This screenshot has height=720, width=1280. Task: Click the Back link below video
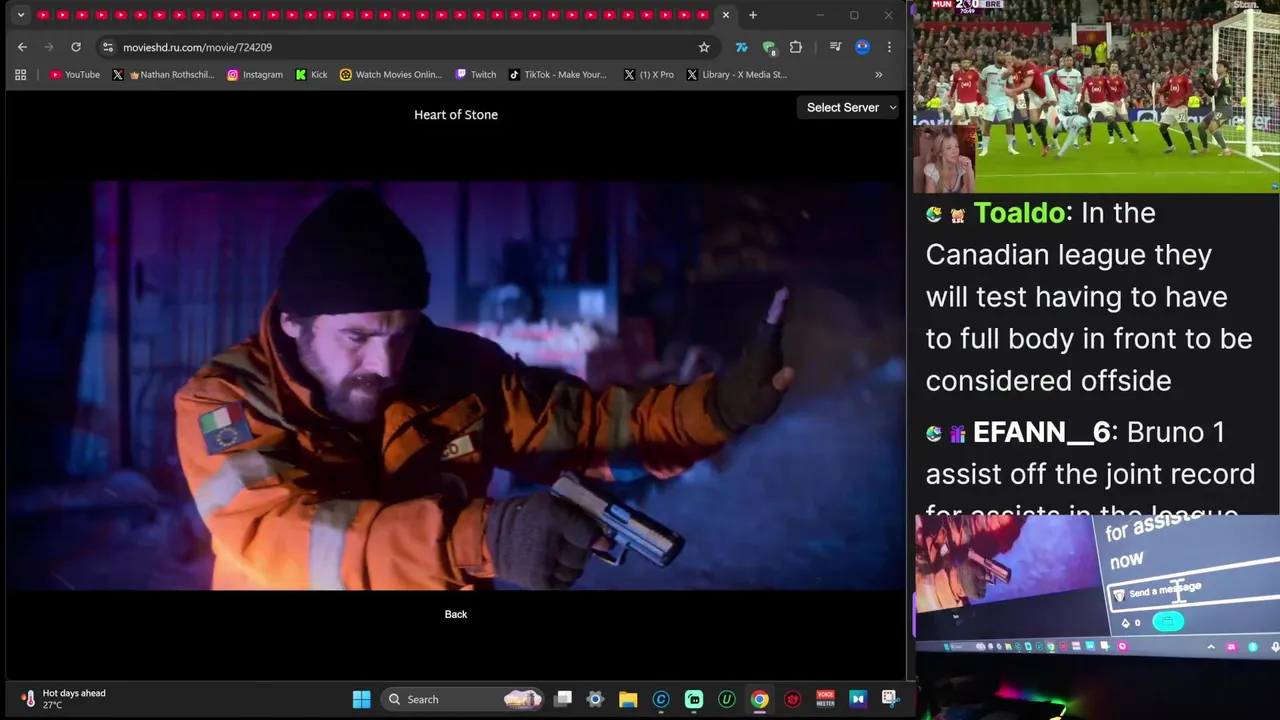coord(456,614)
